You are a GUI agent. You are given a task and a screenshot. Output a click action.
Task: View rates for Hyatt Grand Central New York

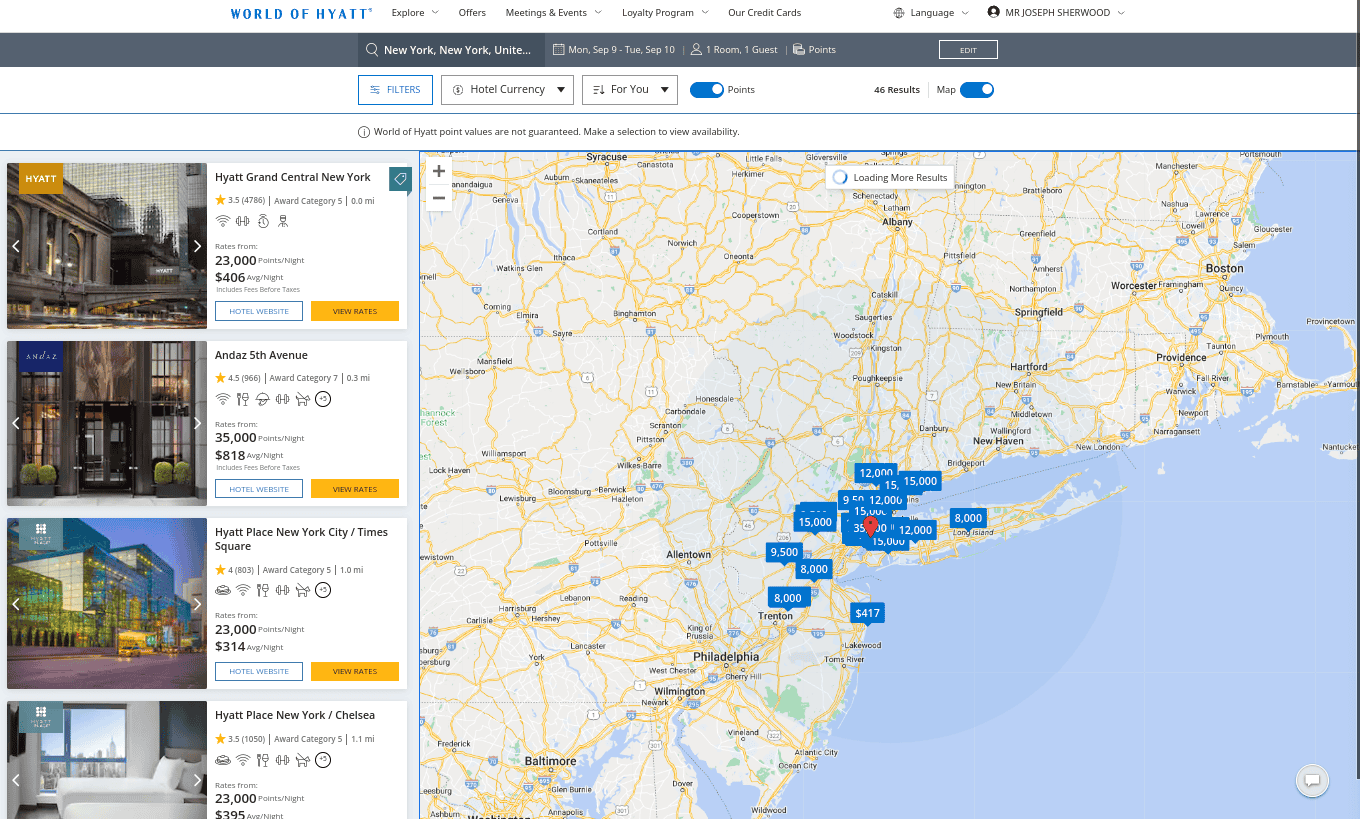[355, 311]
